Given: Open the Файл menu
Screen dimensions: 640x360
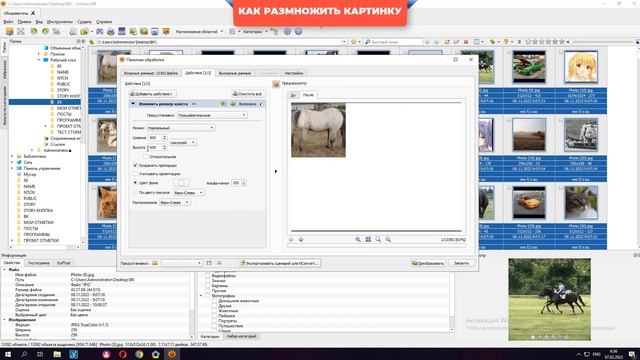Looking at the screenshot, I should tap(8, 22).
